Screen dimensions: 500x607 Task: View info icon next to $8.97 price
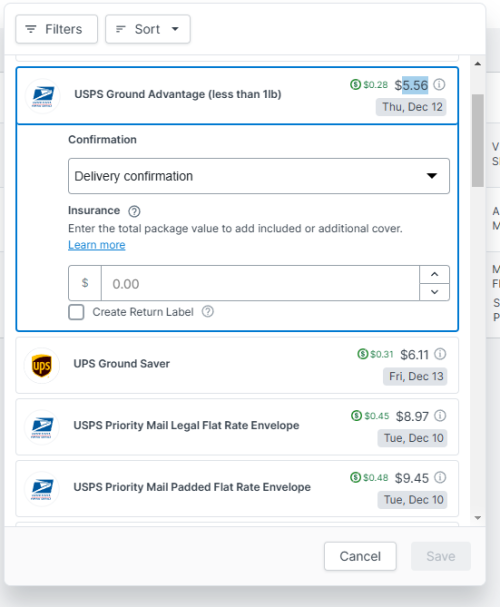point(440,416)
